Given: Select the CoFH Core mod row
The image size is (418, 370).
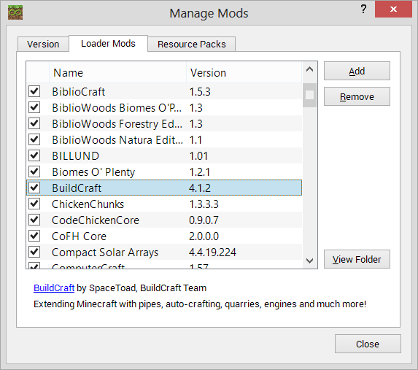Looking at the screenshot, I should [x=164, y=236].
